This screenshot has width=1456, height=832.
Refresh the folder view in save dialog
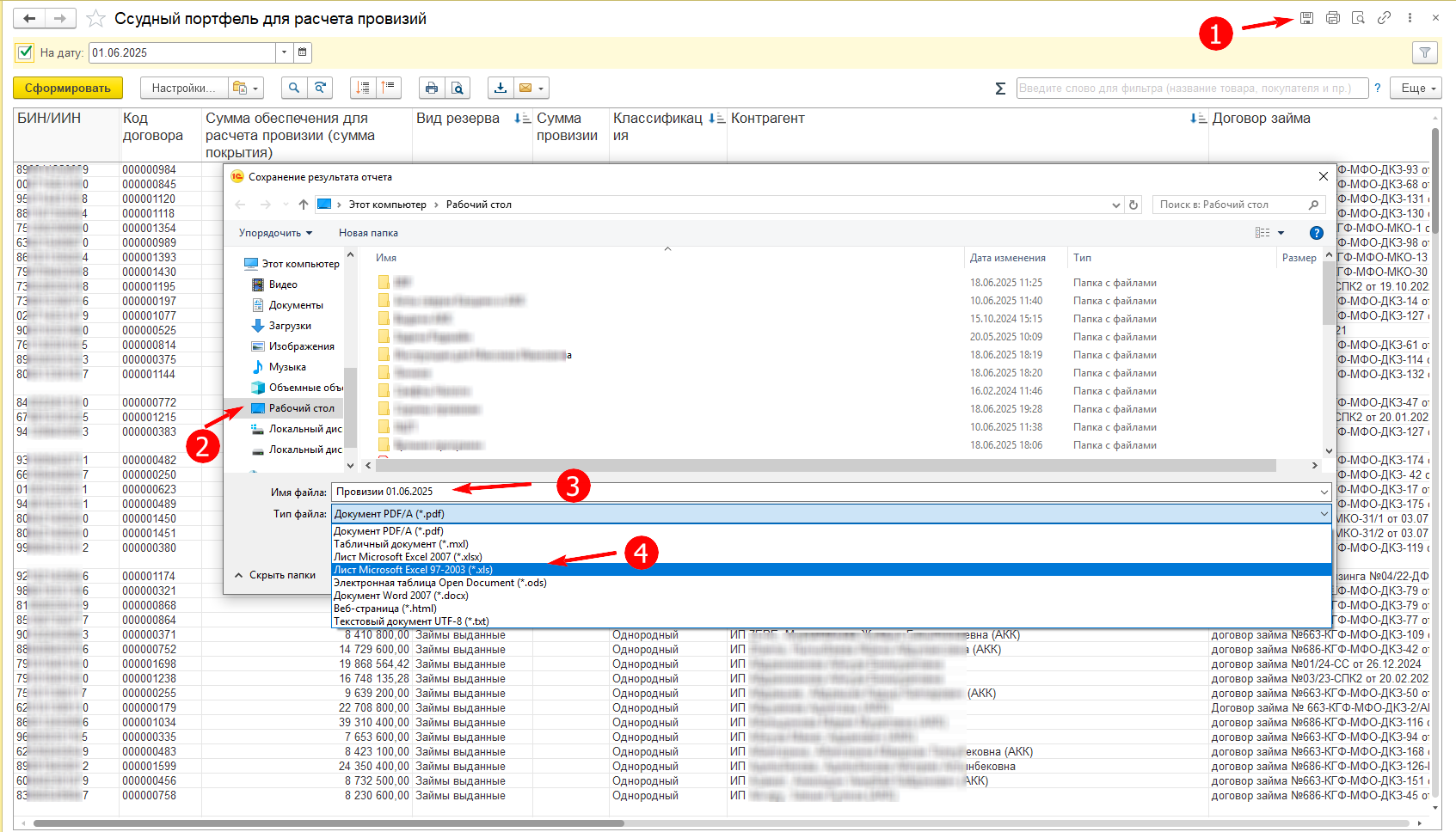coord(1133,205)
